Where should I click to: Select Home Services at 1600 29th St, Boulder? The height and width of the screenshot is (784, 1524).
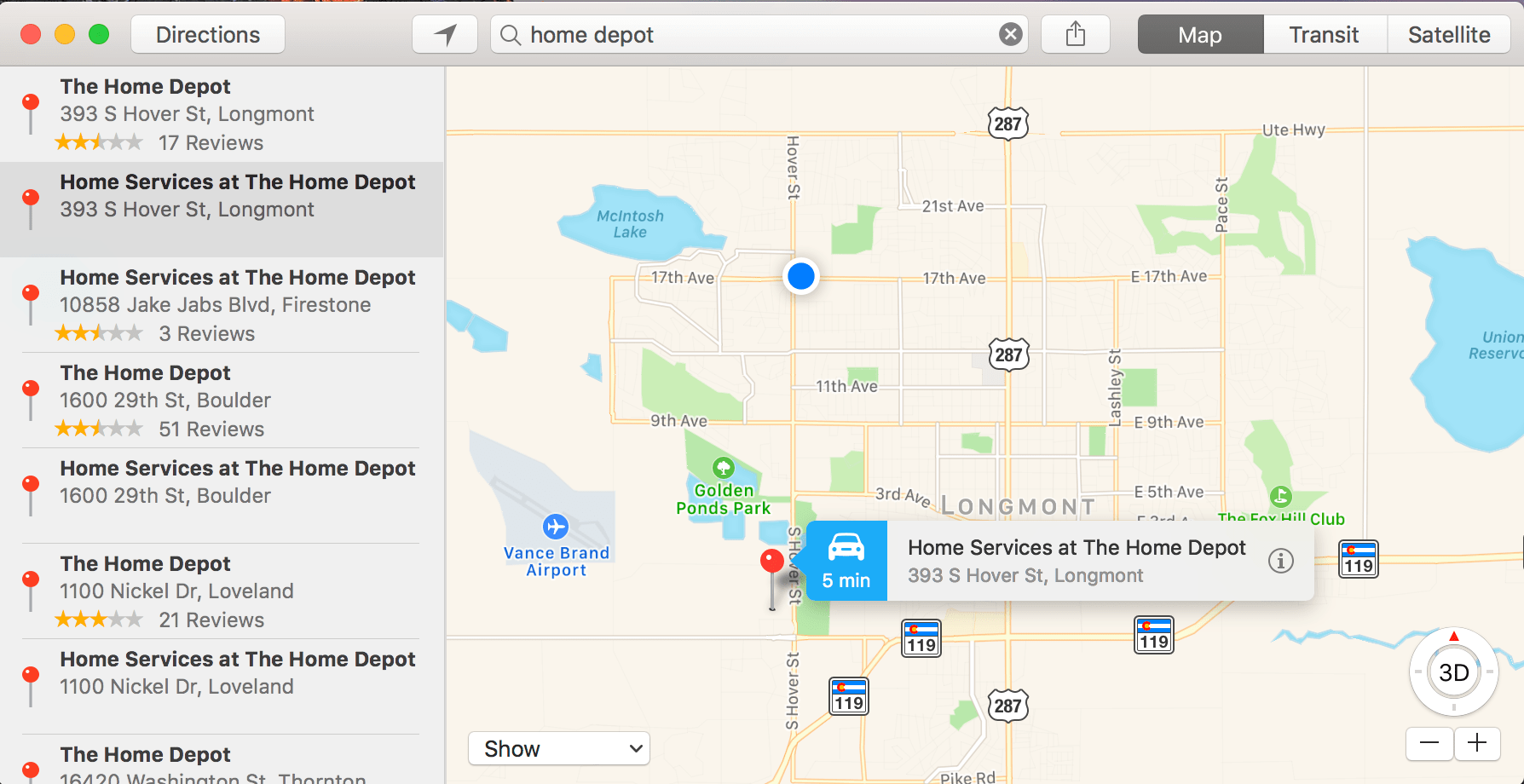point(222,496)
